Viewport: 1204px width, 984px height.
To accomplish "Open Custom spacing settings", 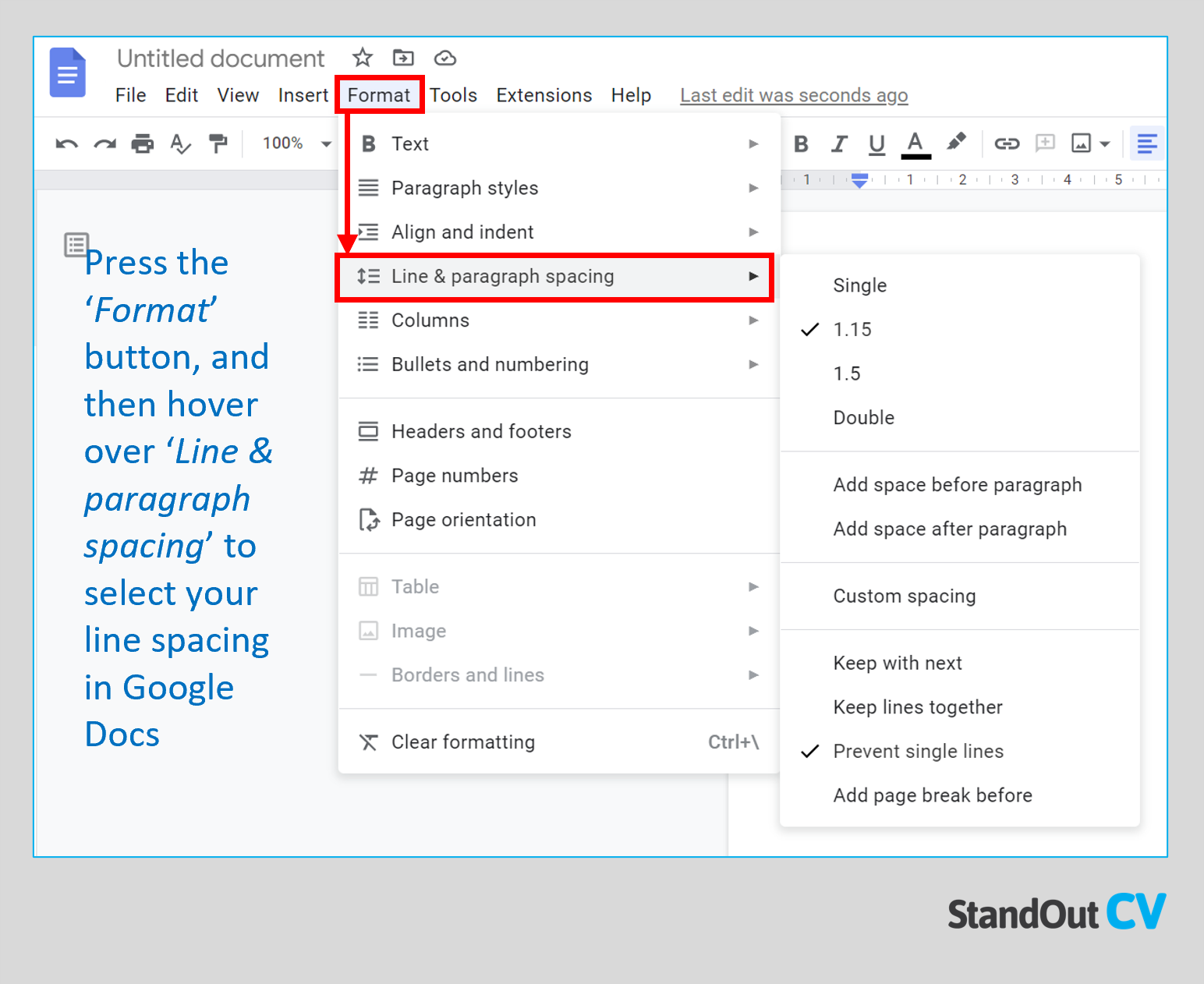I will tap(905, 596).
